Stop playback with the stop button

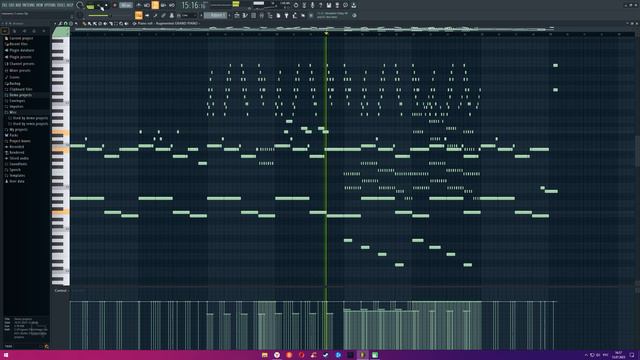click(107, 5)
